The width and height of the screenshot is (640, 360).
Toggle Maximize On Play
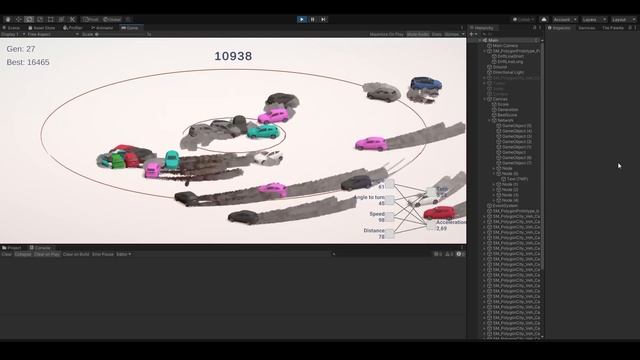click(x=386, y=34)
